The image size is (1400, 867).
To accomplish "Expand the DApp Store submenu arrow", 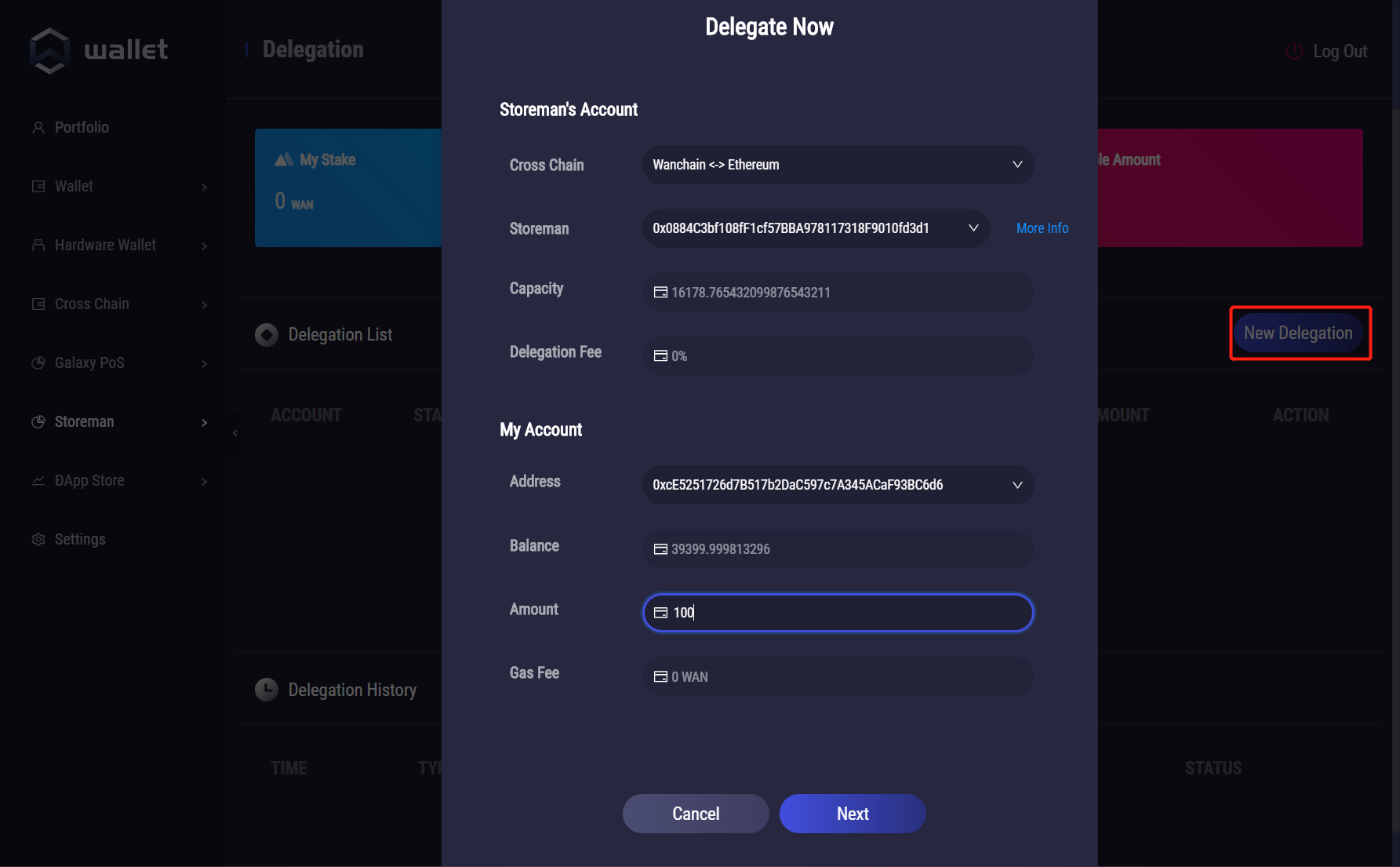I will tap(204, 481).
